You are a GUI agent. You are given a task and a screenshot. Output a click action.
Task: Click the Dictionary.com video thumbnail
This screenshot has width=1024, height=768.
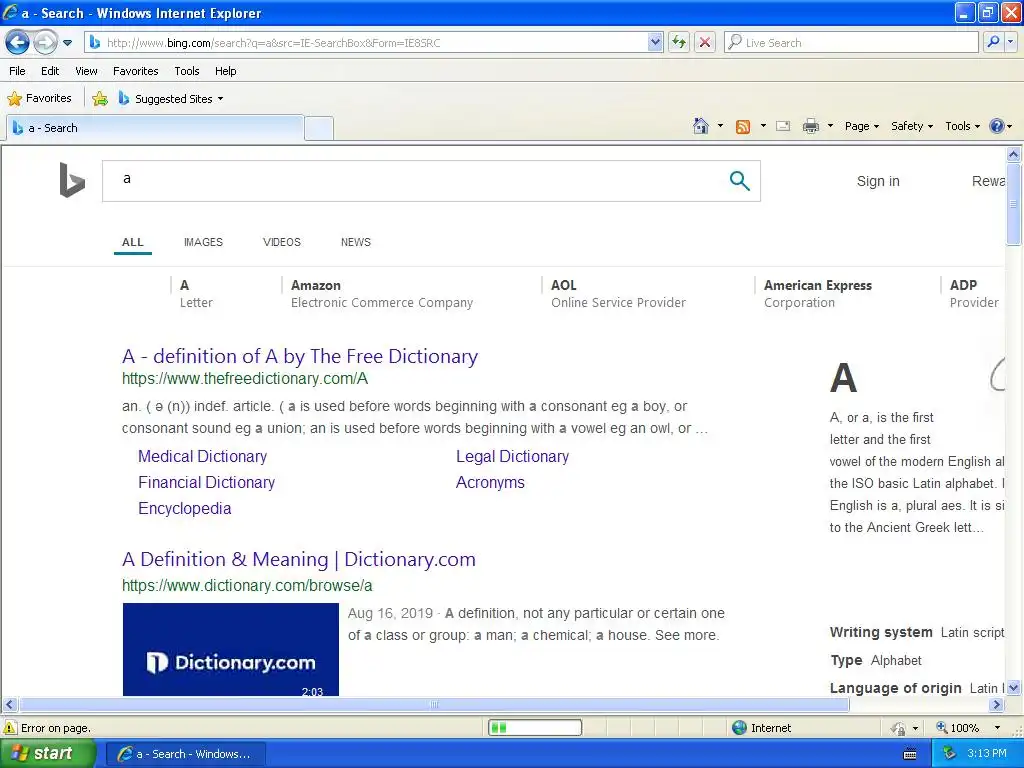(x=231, y=649)
